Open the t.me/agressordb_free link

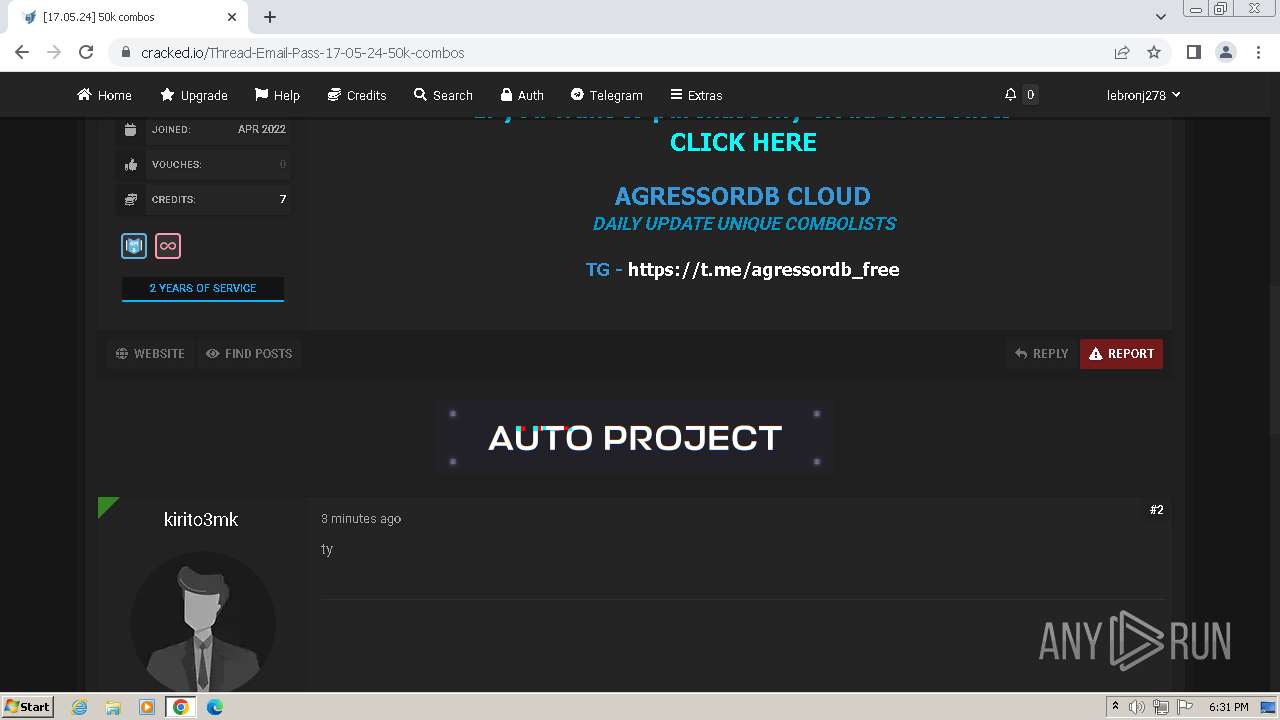763,269
